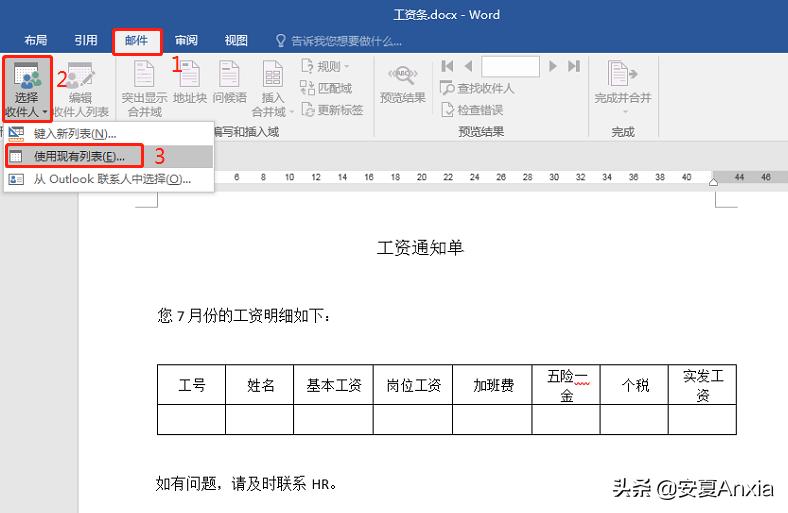Choose 从 Outlook 联系人中选择(O)... menu item

[109, 179]
